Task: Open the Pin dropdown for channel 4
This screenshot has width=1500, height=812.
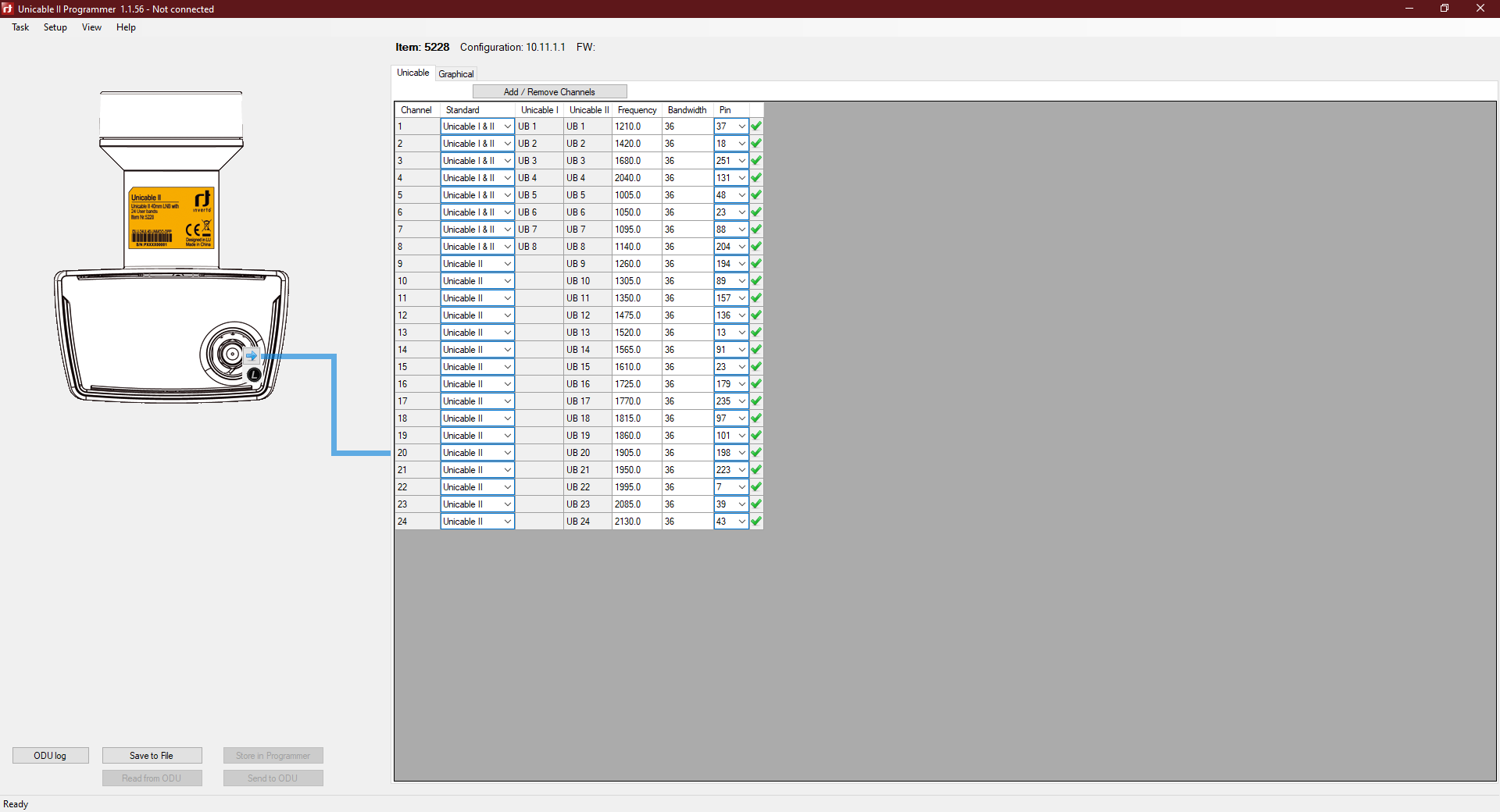Action: [741, 178]
